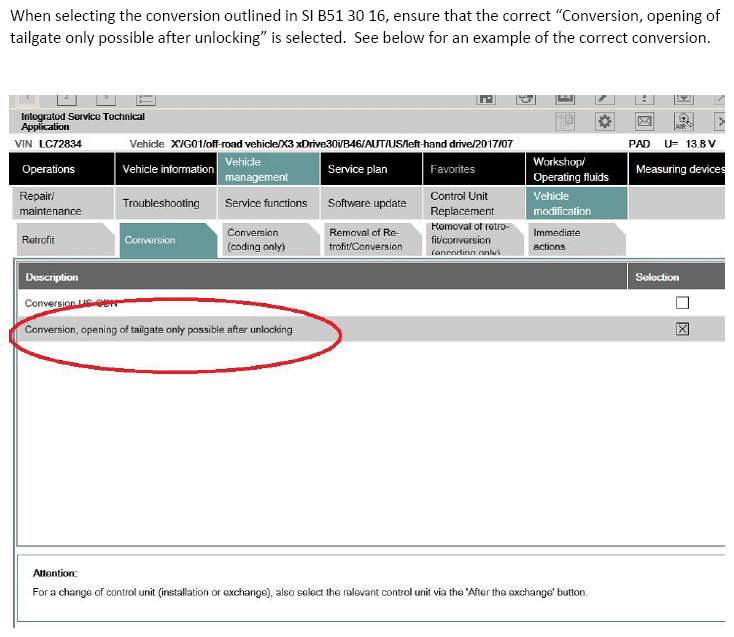Select the tailgate unlocking conversion row
This screenshot has width=734, height=637.
pyautogui.click(x=300, y=329)
